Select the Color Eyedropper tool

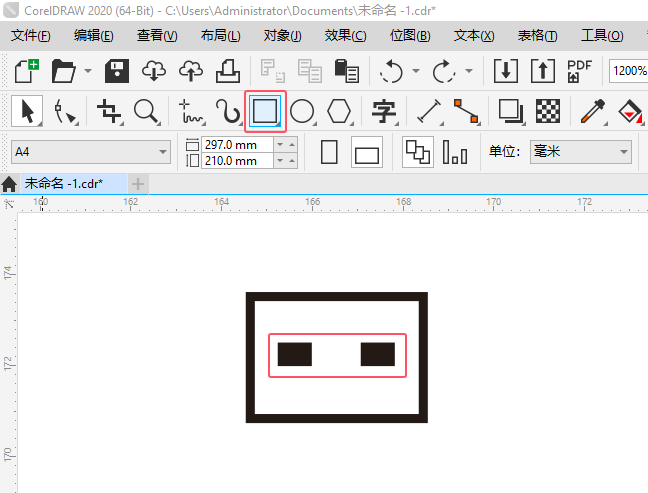pos(593,112)
